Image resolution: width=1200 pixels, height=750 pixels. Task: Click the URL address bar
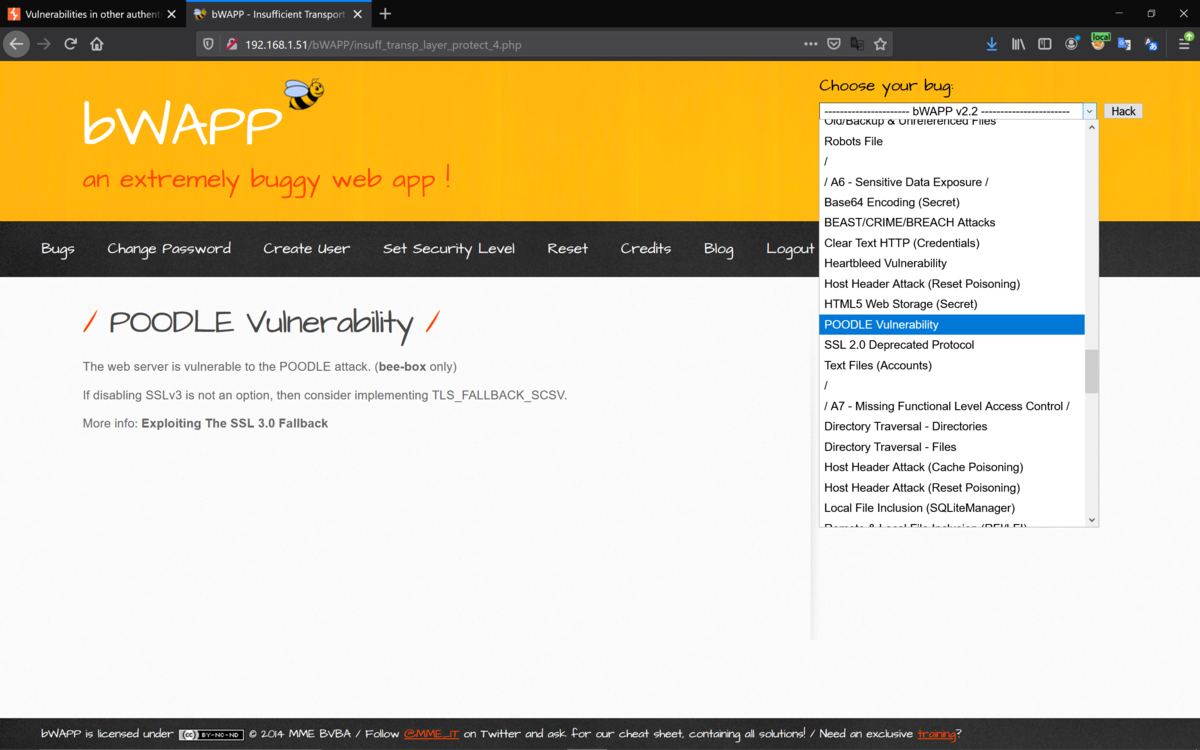[x=520, y=44]
